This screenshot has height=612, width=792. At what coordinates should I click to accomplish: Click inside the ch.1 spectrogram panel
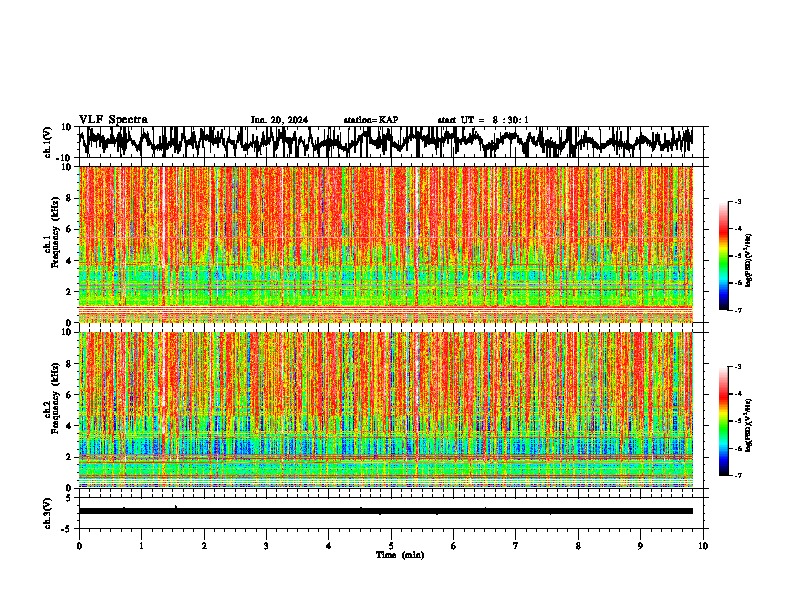click(386, 244)
